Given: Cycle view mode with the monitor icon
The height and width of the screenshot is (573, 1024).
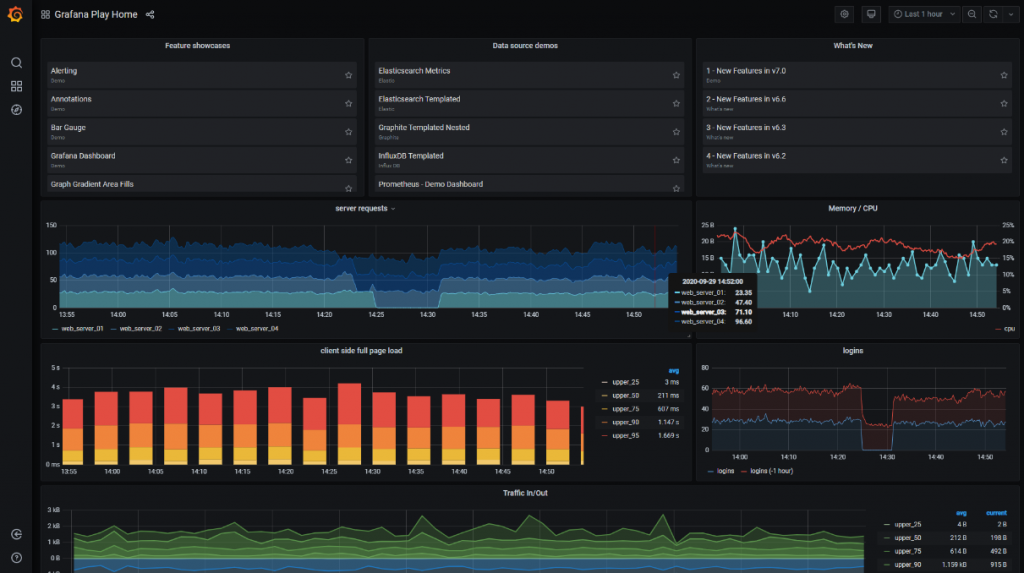Looking at the screenshot, I should (871, 15).
